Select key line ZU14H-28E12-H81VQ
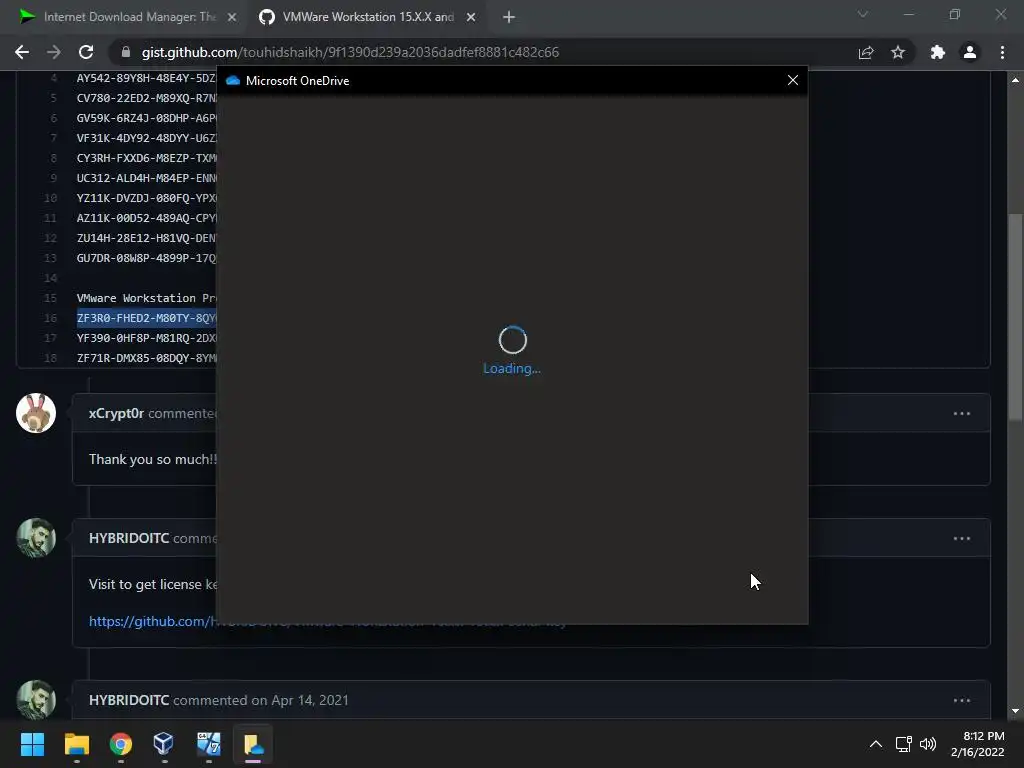 pyautogui.click(x=146, y=238)
